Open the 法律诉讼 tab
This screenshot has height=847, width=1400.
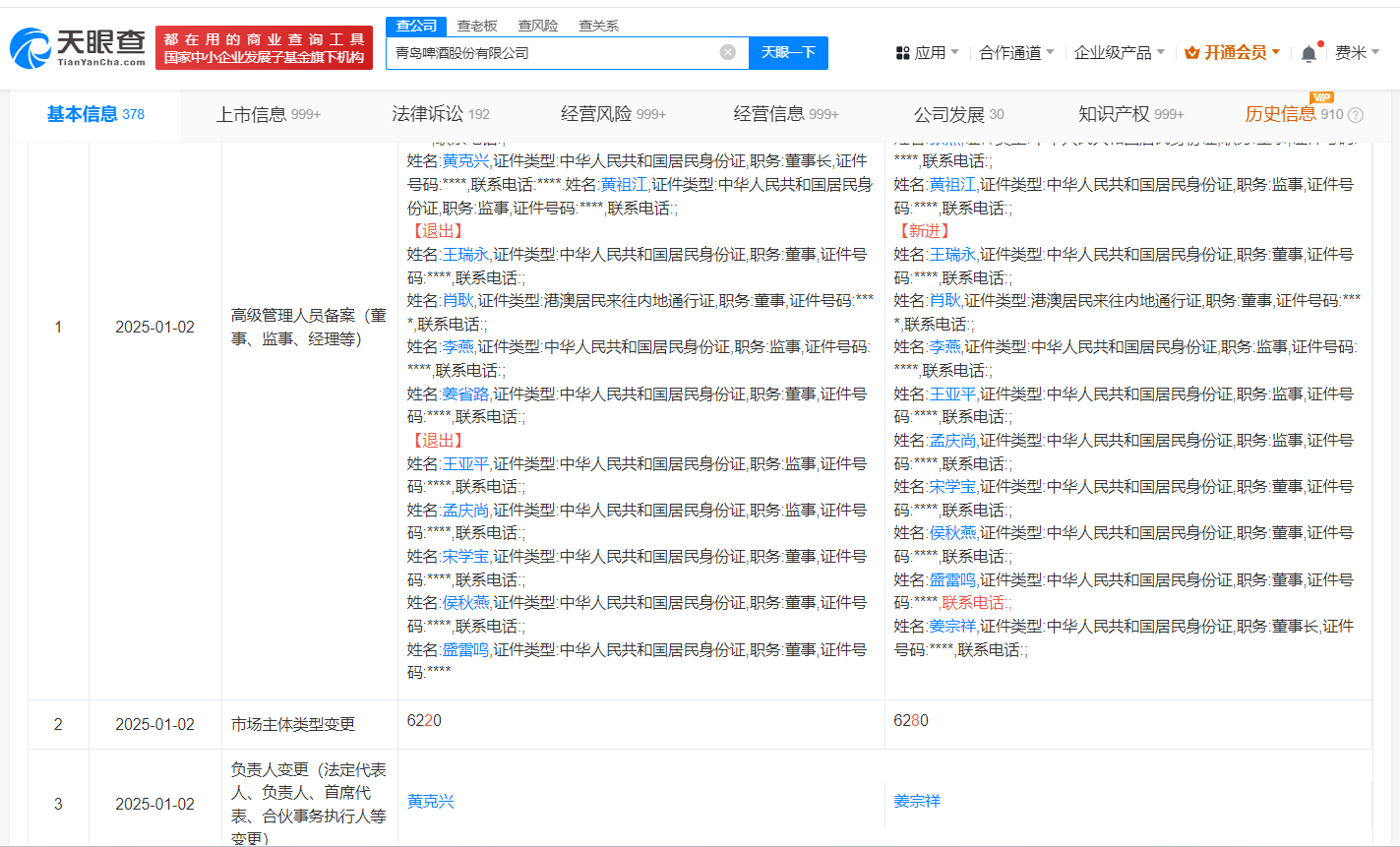[440, 114]
